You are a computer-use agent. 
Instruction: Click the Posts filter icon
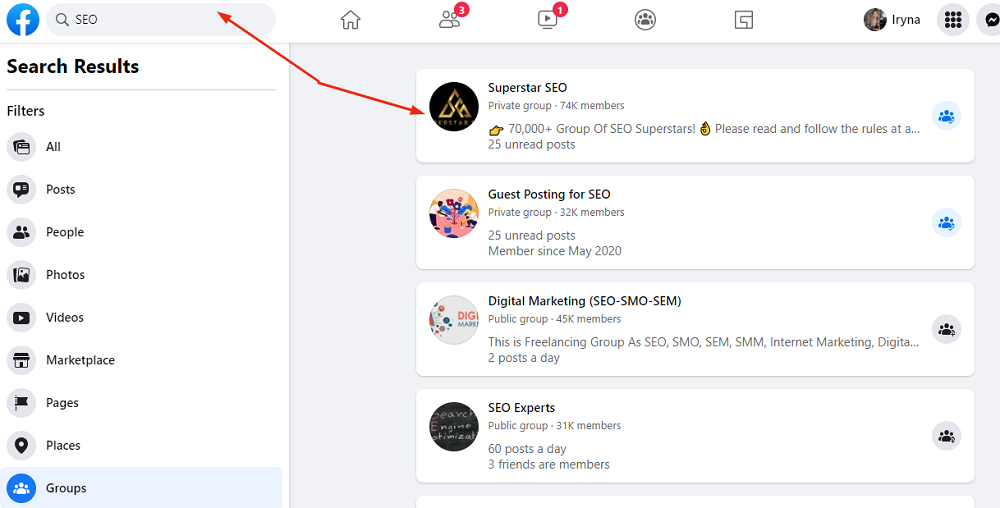pyautogui.click(x=22, y=190)
